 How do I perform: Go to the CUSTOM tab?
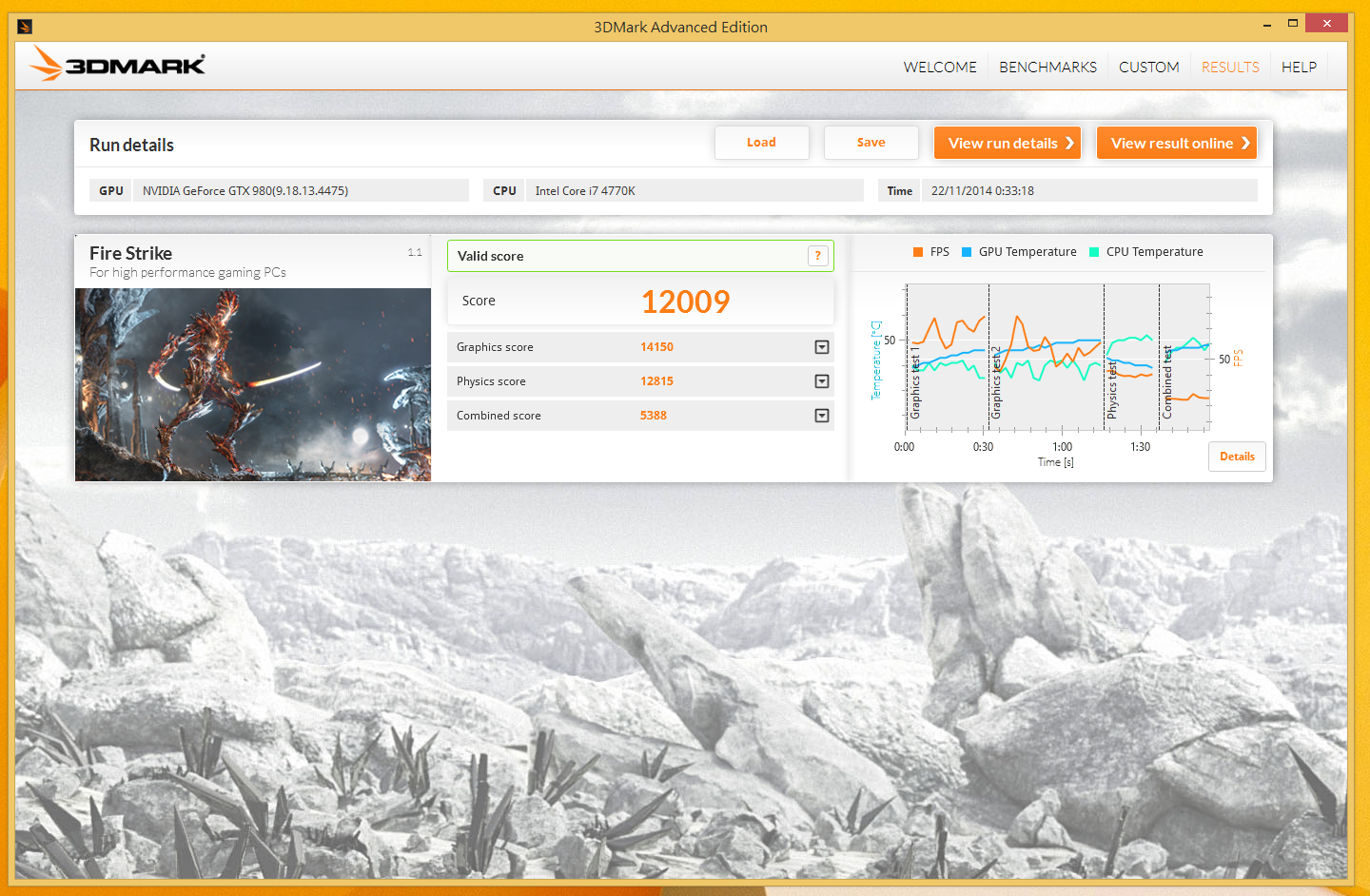pos(1148,68)
